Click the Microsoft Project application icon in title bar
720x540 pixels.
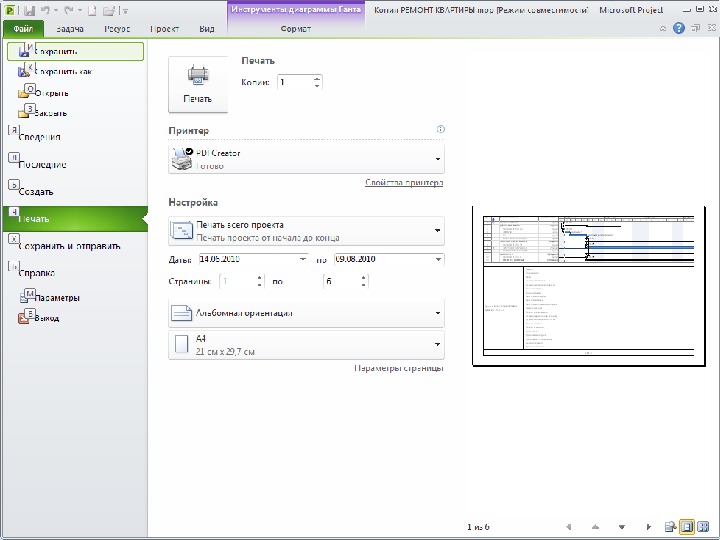(x=10, y=10)
